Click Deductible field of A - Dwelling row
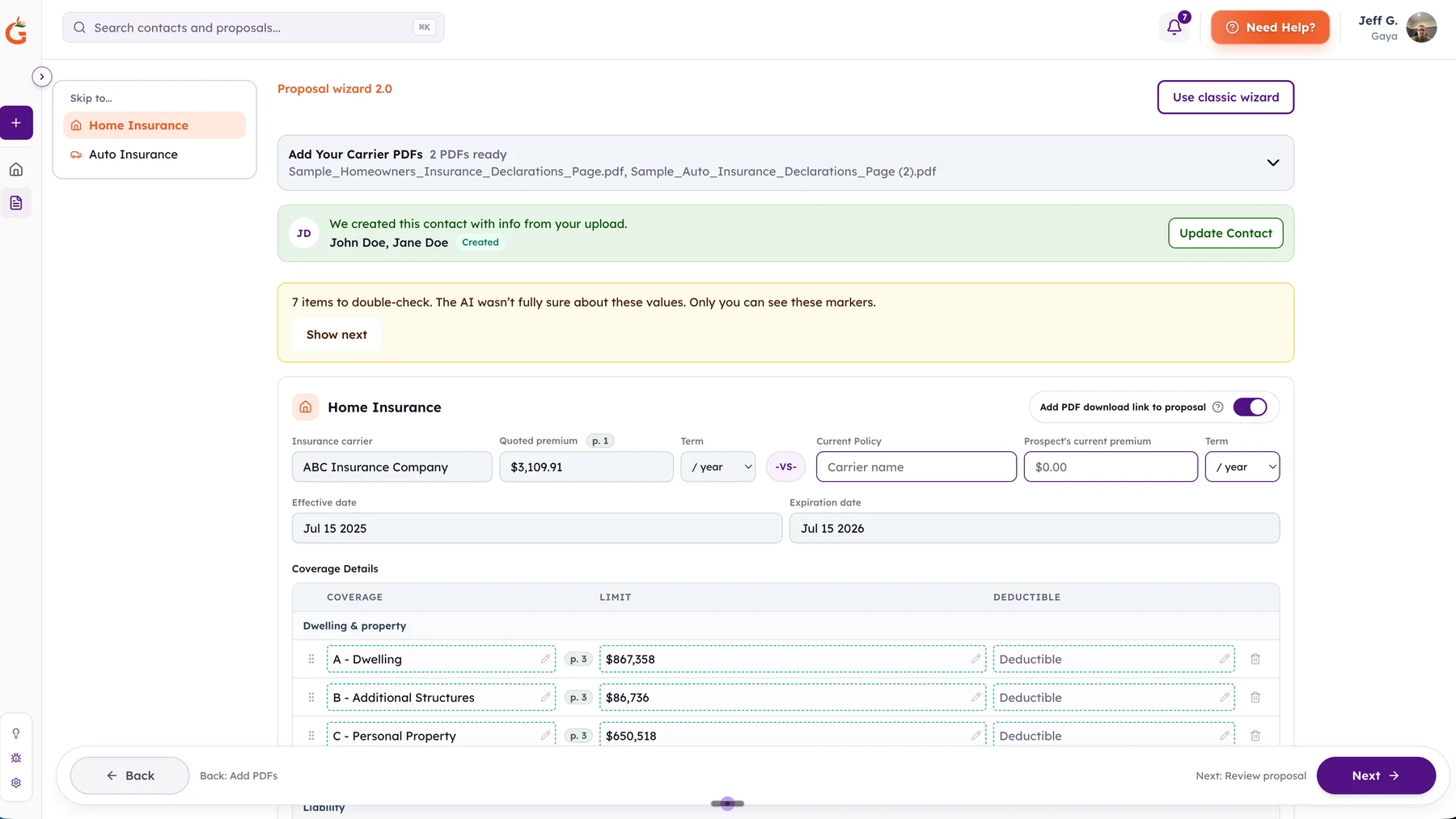1456x819 pixels. (1114, 659)
